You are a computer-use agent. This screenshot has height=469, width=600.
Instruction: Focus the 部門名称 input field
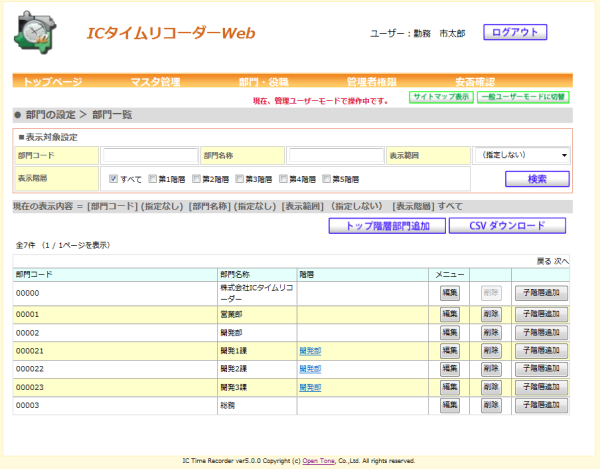point(336,156)
